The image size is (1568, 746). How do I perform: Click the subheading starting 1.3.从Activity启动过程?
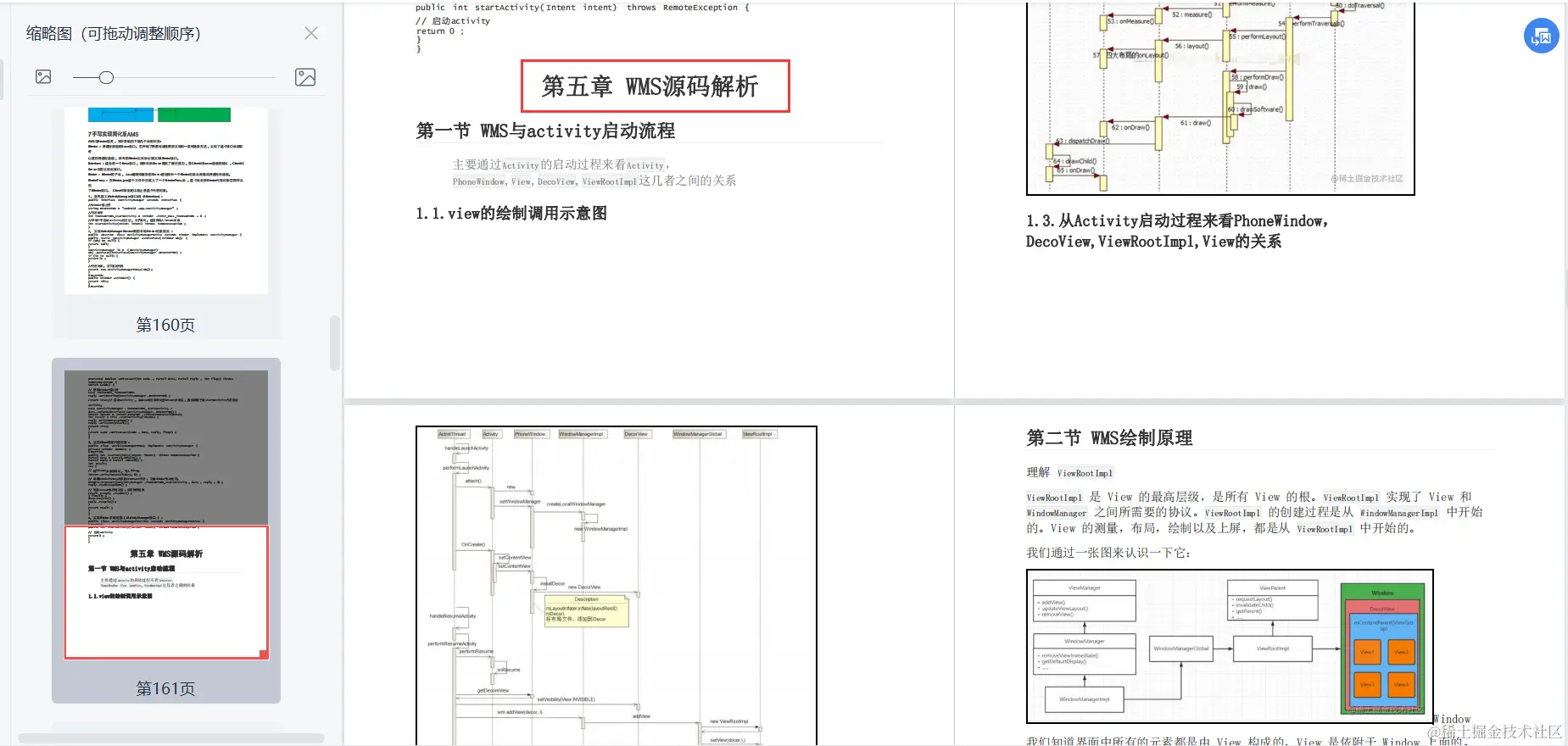pos(1177,231)
